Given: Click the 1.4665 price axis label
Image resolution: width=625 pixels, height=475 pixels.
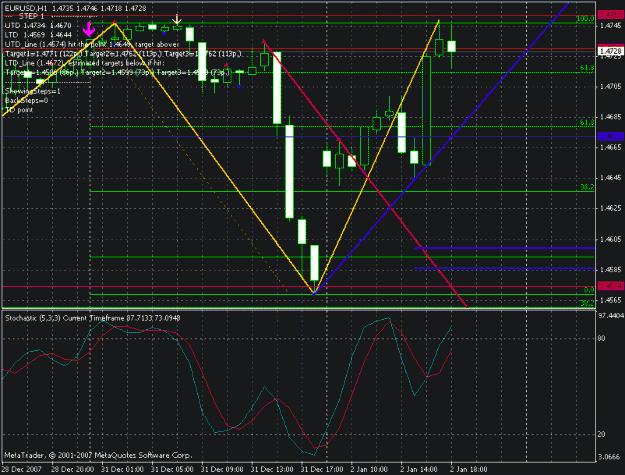Looking at the screenshot, I should tap(610, 147).
